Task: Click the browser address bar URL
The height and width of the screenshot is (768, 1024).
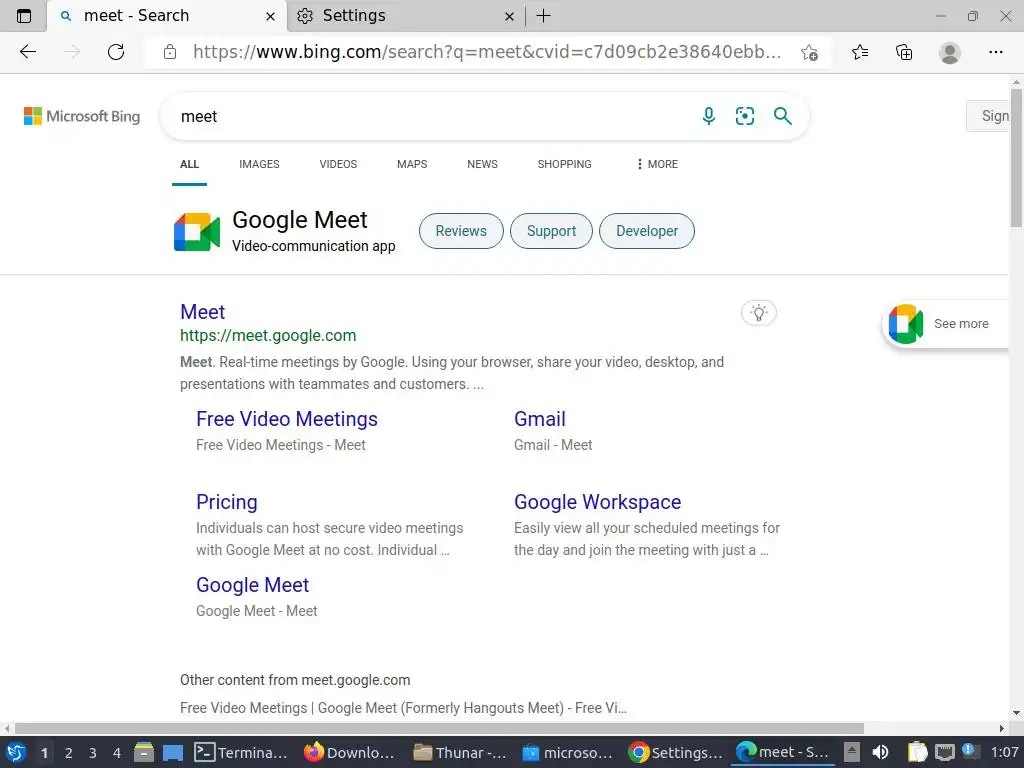Action: (487, 52)
